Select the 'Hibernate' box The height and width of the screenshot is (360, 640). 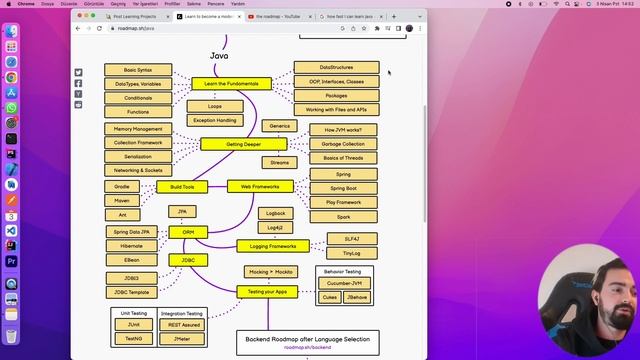point(131,246)
